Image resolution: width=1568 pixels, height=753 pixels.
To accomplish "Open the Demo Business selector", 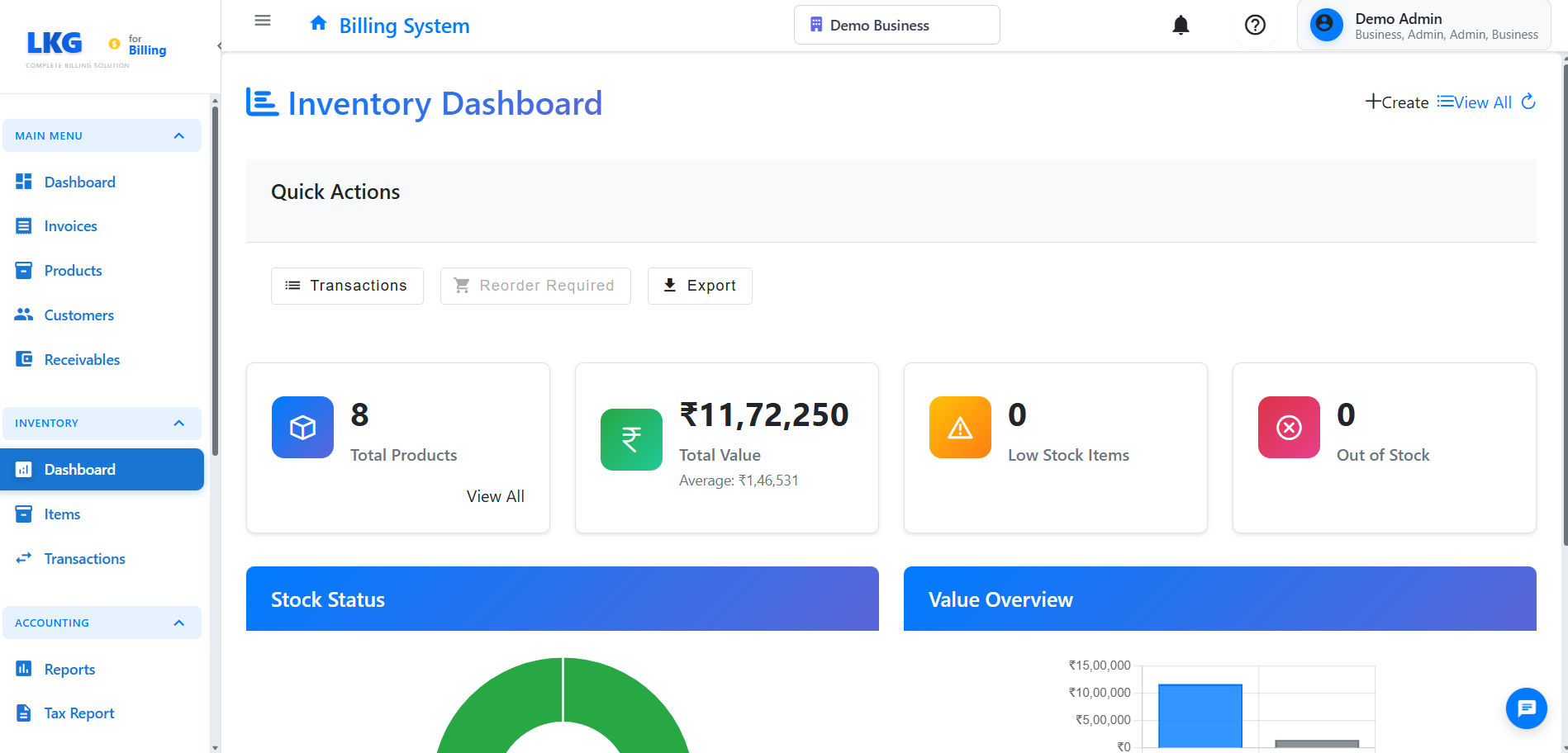I will pos(896,25).
